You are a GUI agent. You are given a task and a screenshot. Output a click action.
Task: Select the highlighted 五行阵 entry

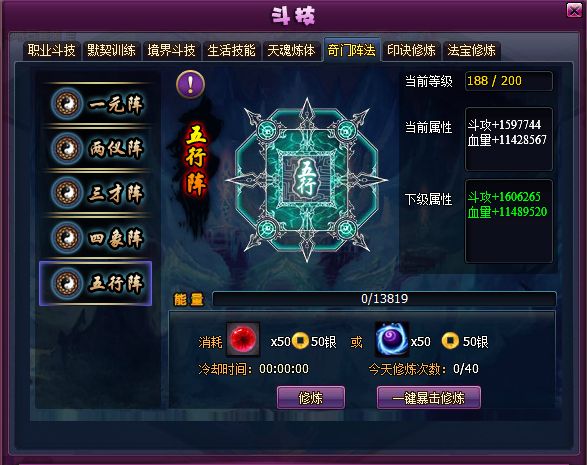pos(96,283)
